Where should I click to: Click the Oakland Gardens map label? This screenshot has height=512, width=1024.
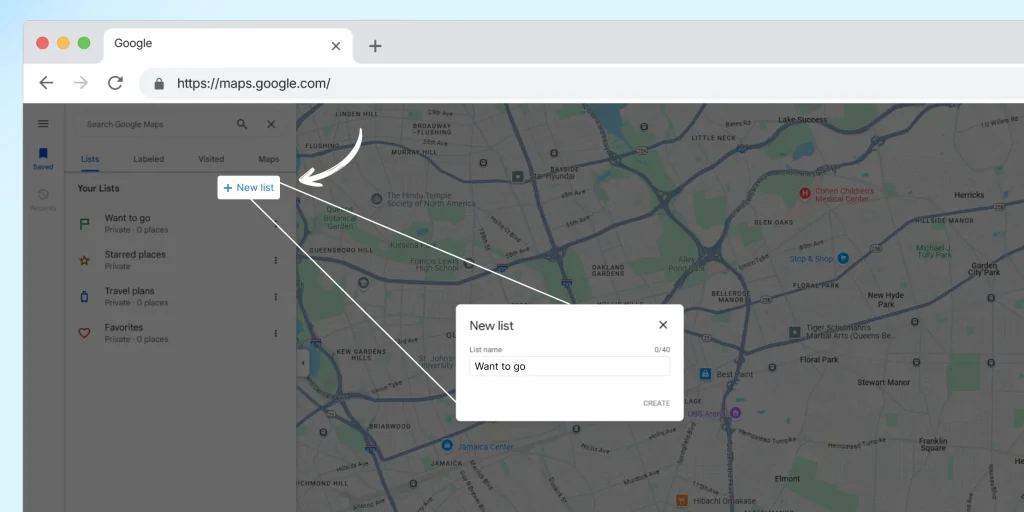pos(609,270)
